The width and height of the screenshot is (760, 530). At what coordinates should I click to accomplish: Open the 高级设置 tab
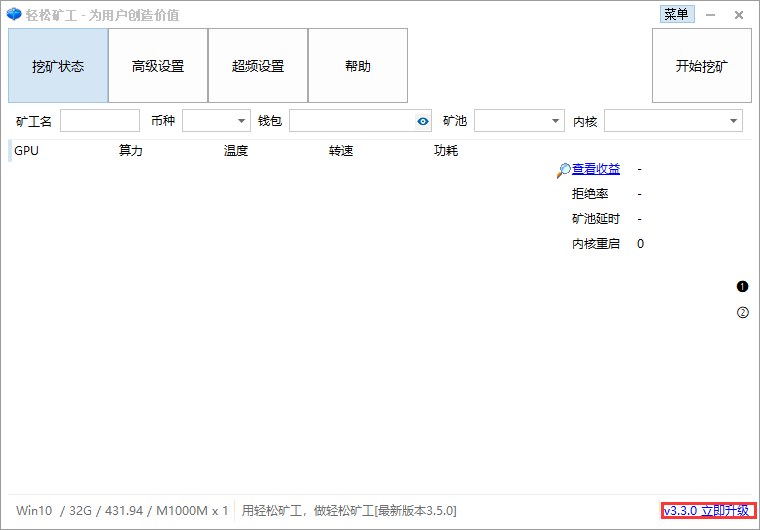(158, 66)
